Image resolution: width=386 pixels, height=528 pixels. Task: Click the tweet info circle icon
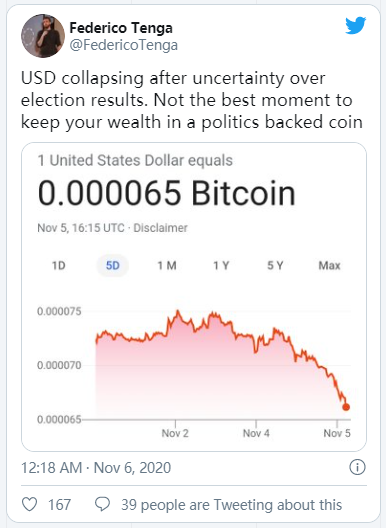point(357,467)
